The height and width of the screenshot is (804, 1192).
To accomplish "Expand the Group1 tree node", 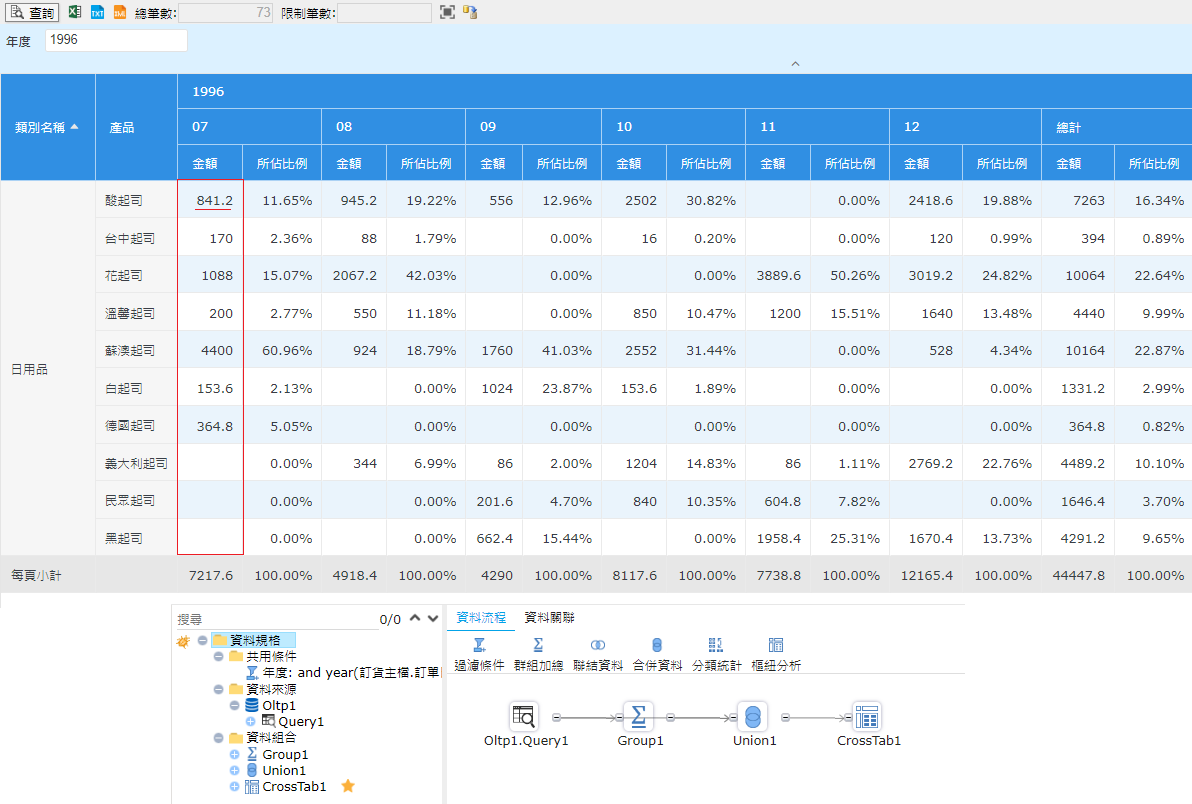I will (234, 755).
